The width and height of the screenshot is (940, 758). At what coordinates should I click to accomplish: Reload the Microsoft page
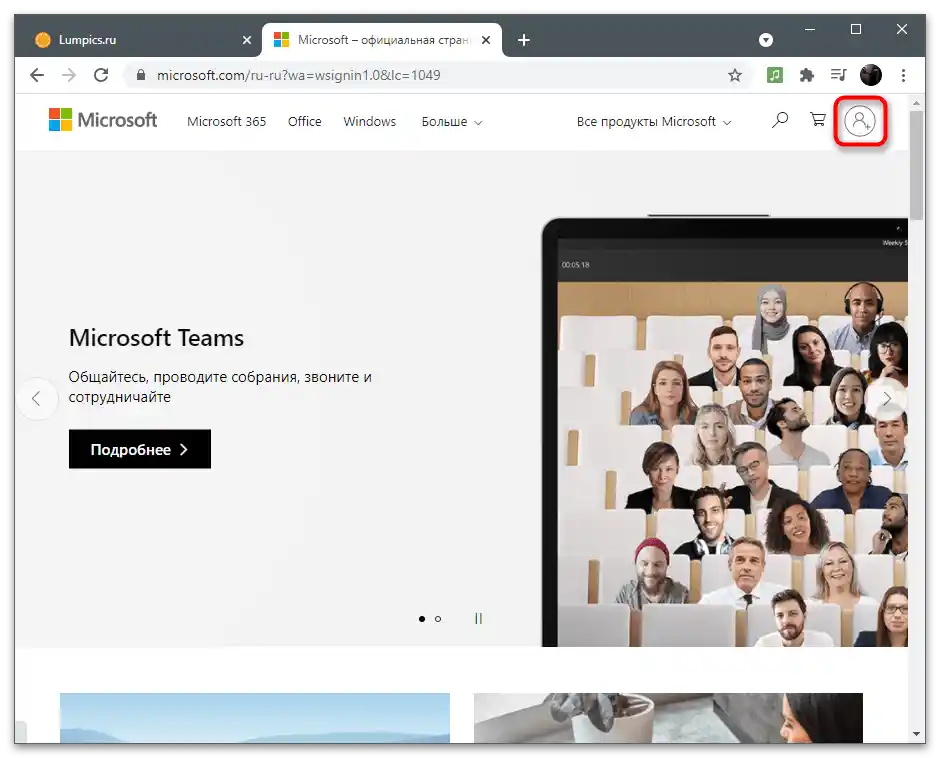tap(101, 75)
